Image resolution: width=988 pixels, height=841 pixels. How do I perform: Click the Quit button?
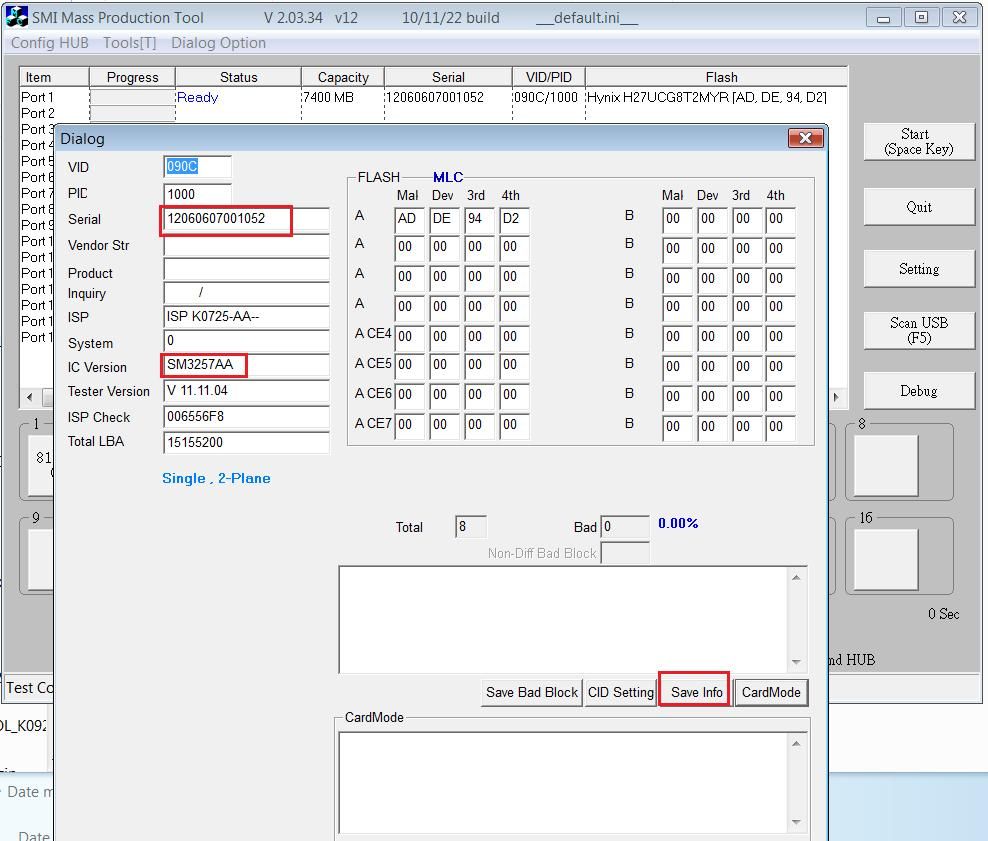919,207
